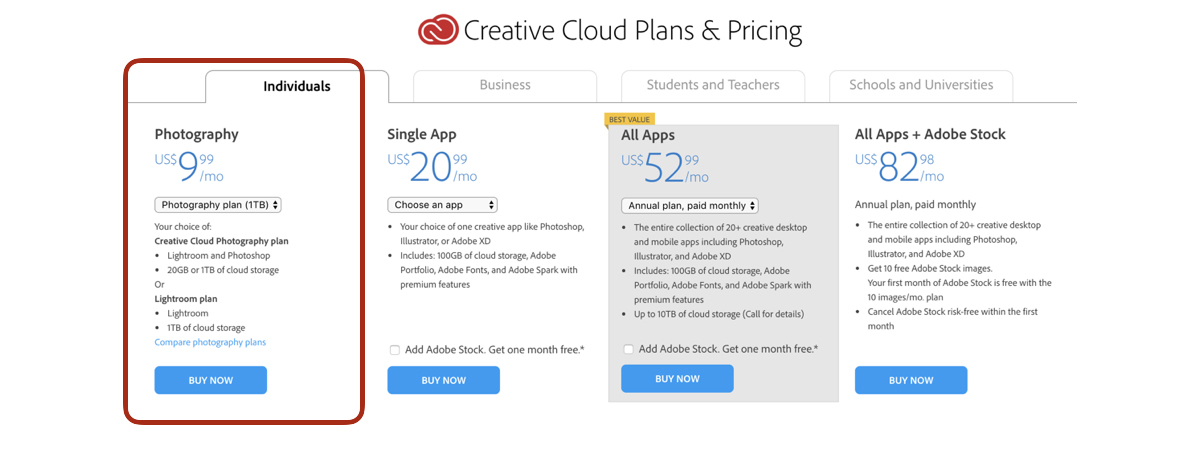Select the Individuals tab
The height and width of the screenshot is (459, 1200).
(x=297, y=87)
